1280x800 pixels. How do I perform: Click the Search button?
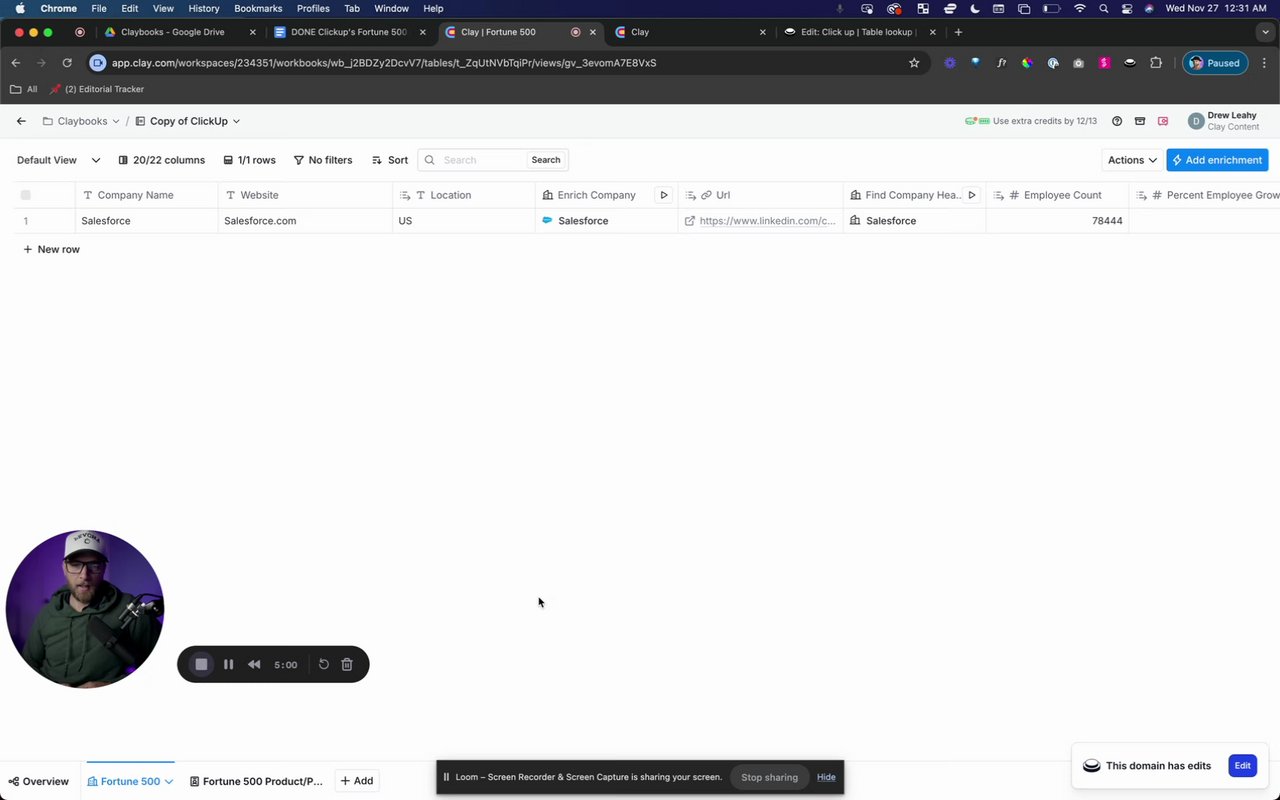(546, 160)
